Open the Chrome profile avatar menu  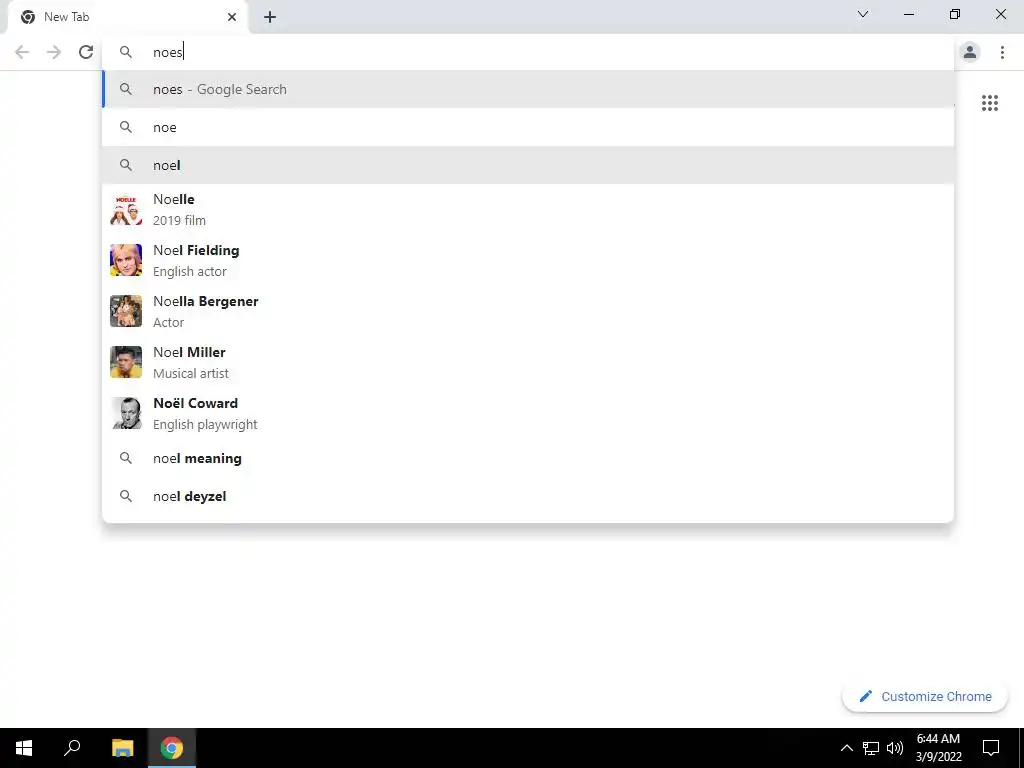[970, 52]
